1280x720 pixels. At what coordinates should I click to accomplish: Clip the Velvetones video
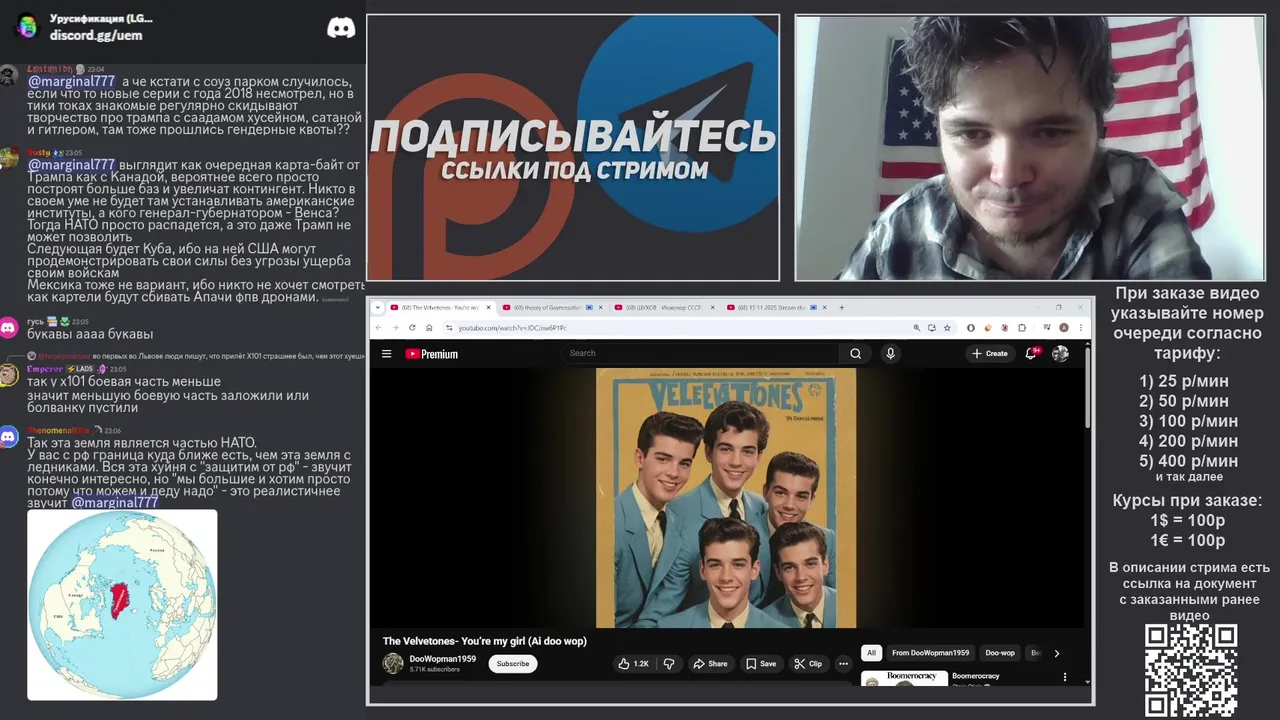[808, 663]
